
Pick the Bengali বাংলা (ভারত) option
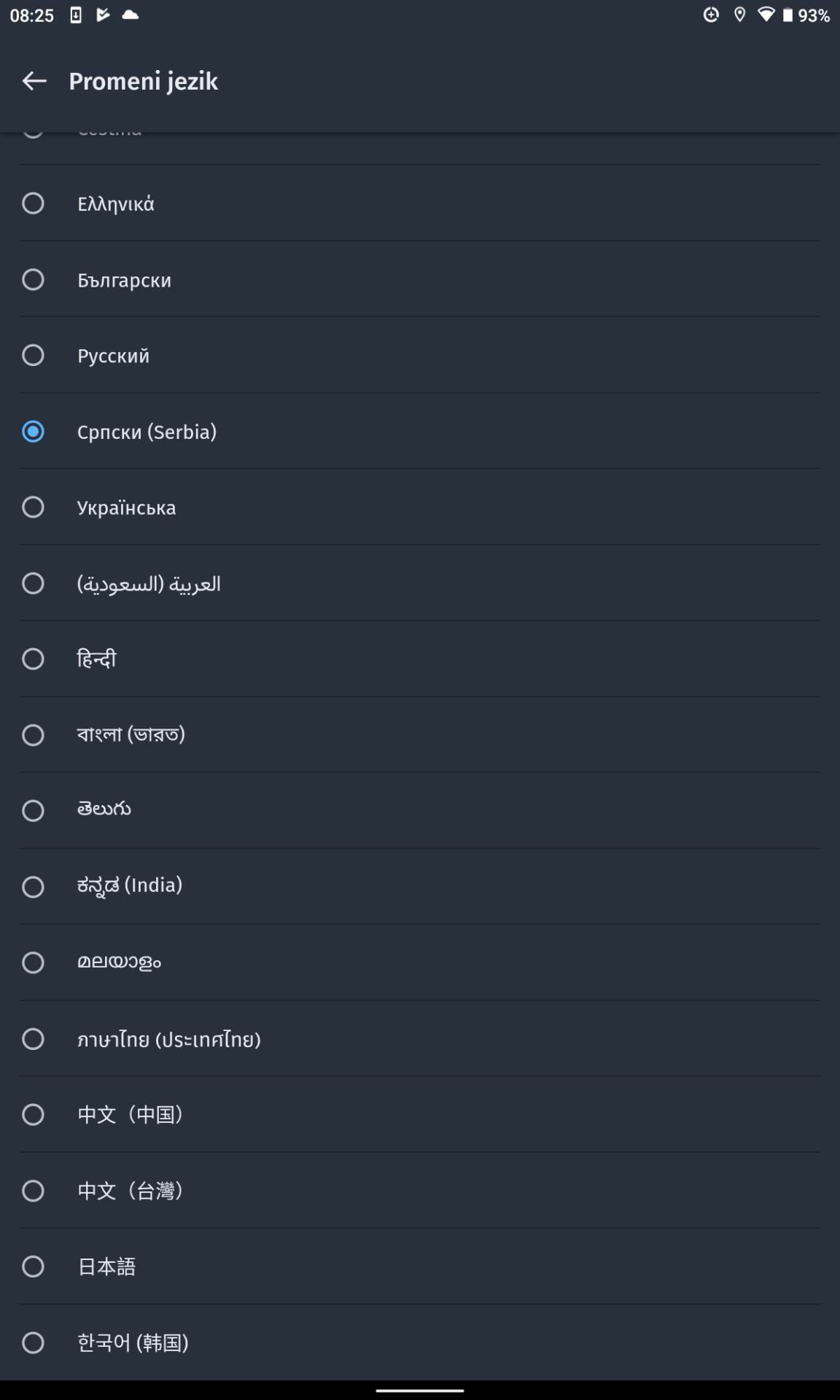[33, 735]
